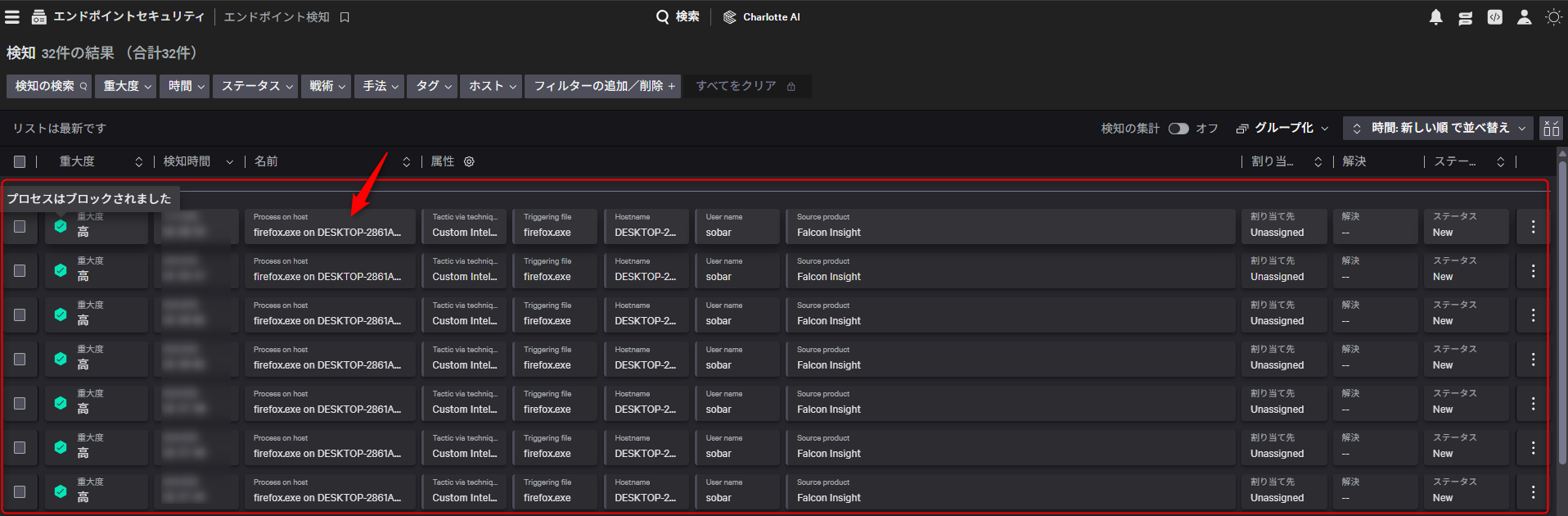
Task: Switch theme with the sun icon
Action: coord(1553,17)
